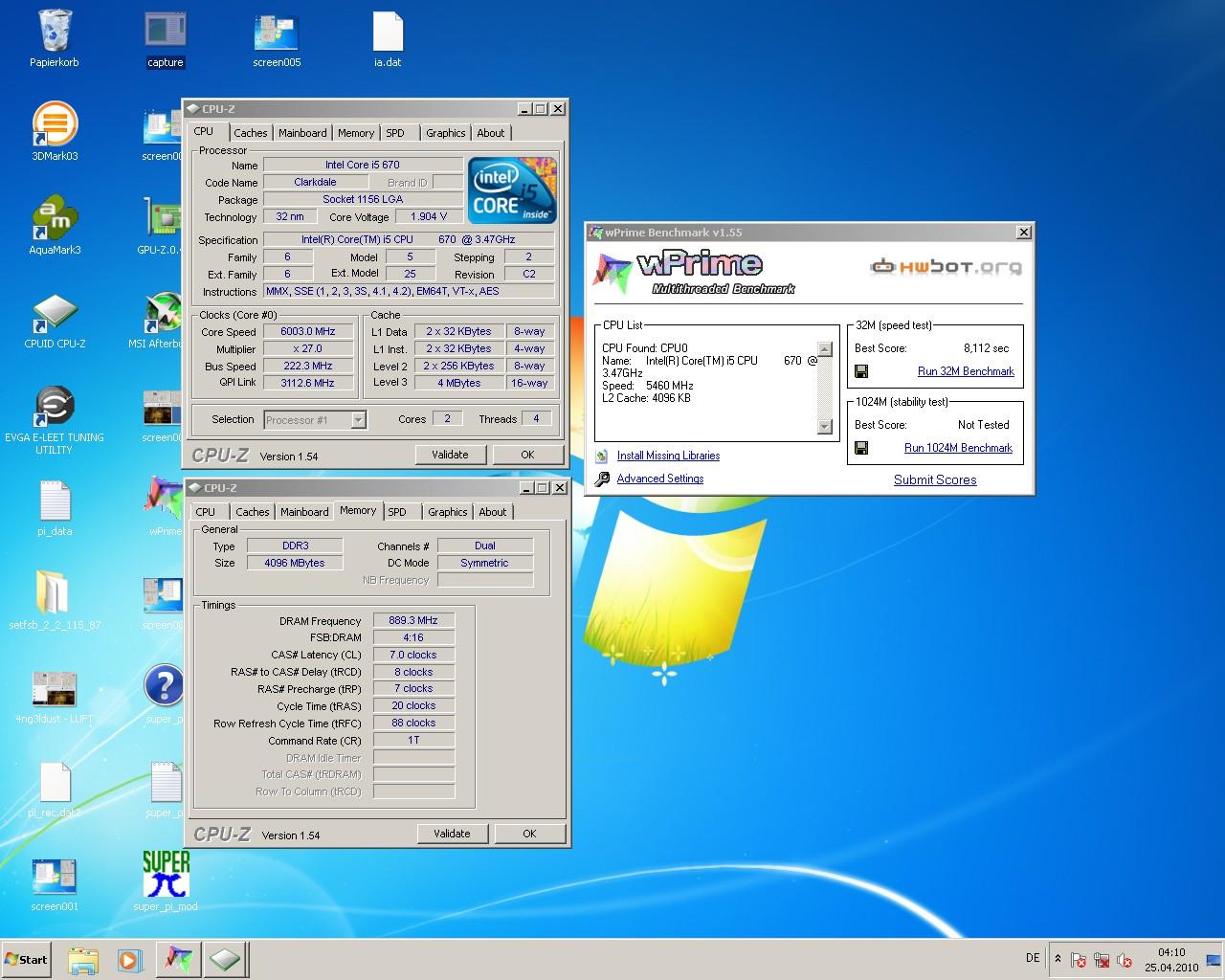
Task: Launch the 3DMark03 shortcut
Action: click(x=55, y=132)
